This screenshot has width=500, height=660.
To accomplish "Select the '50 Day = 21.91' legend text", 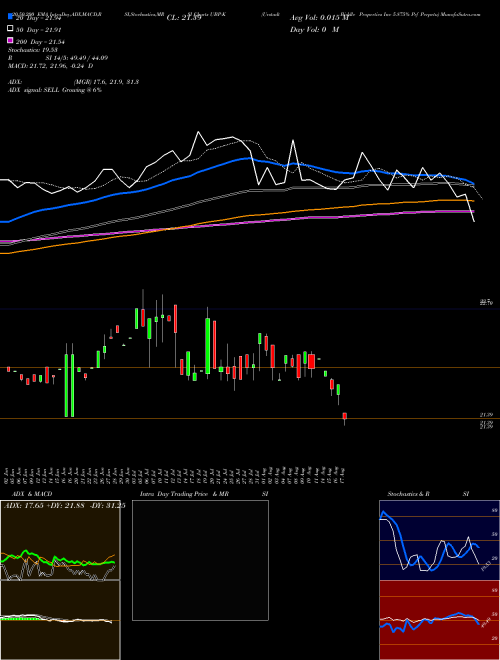I will click(38, 30).
